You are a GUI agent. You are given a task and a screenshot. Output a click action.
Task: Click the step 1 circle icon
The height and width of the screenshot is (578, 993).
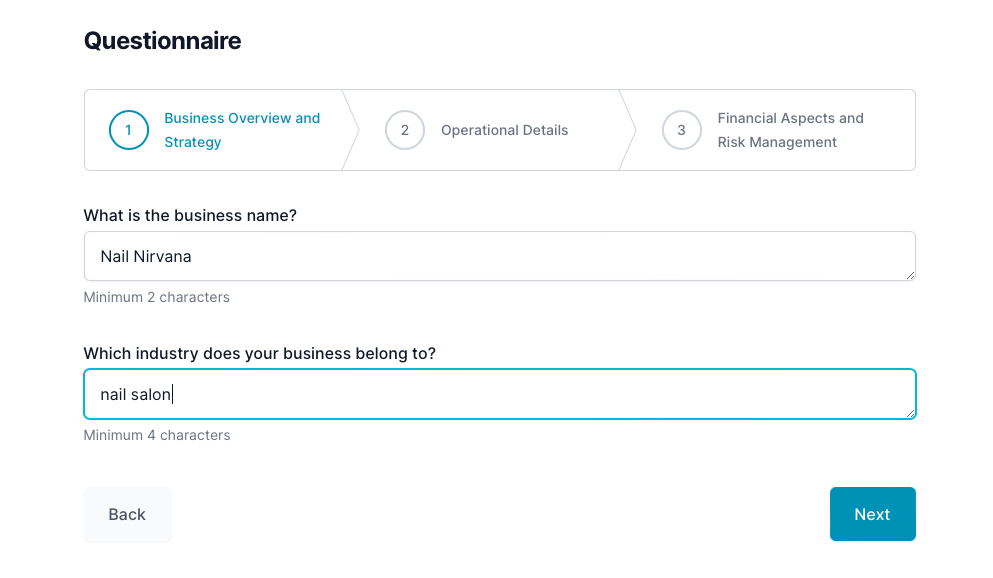click(128, 130)
